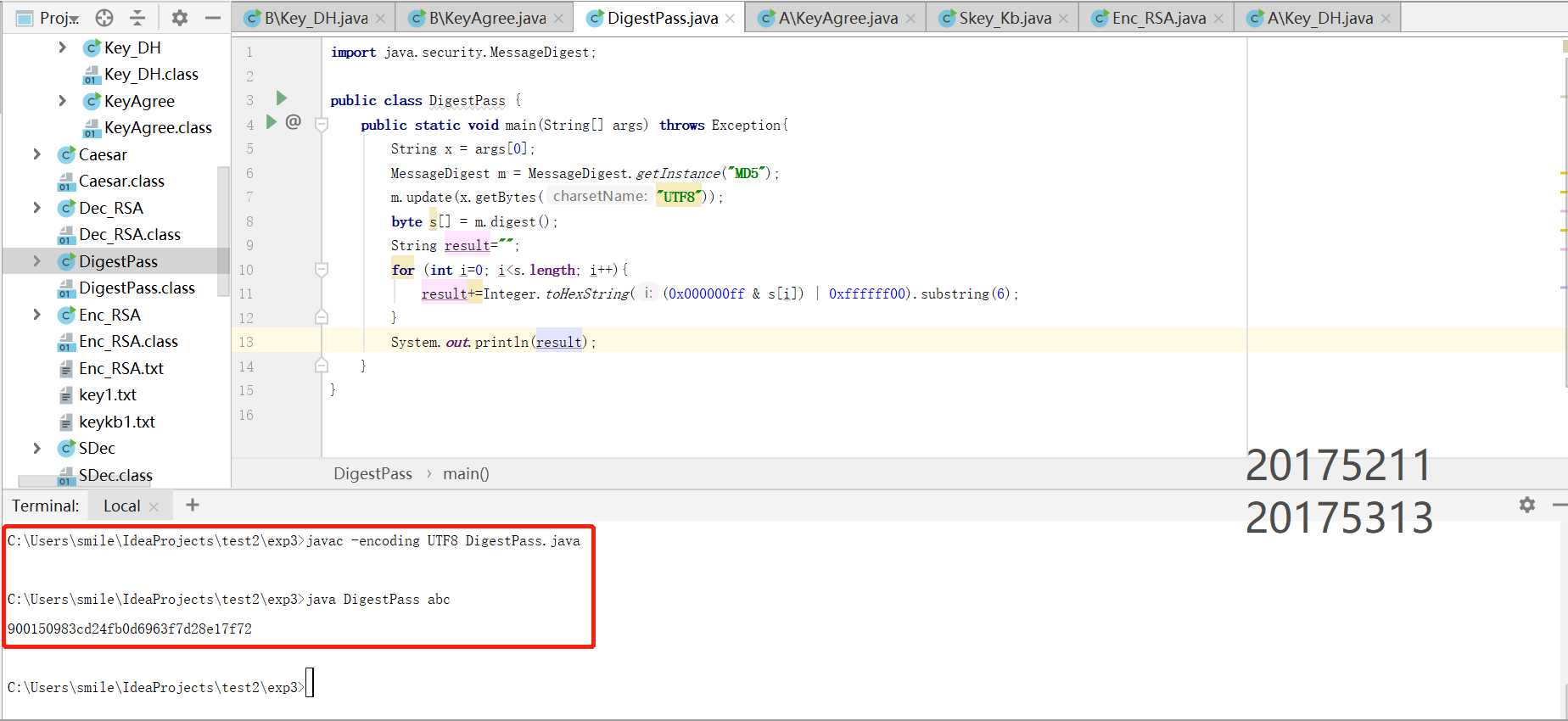Screen dimensions: 1568x721
Task: Click the SDec class icon
Action: pos(66,448)
